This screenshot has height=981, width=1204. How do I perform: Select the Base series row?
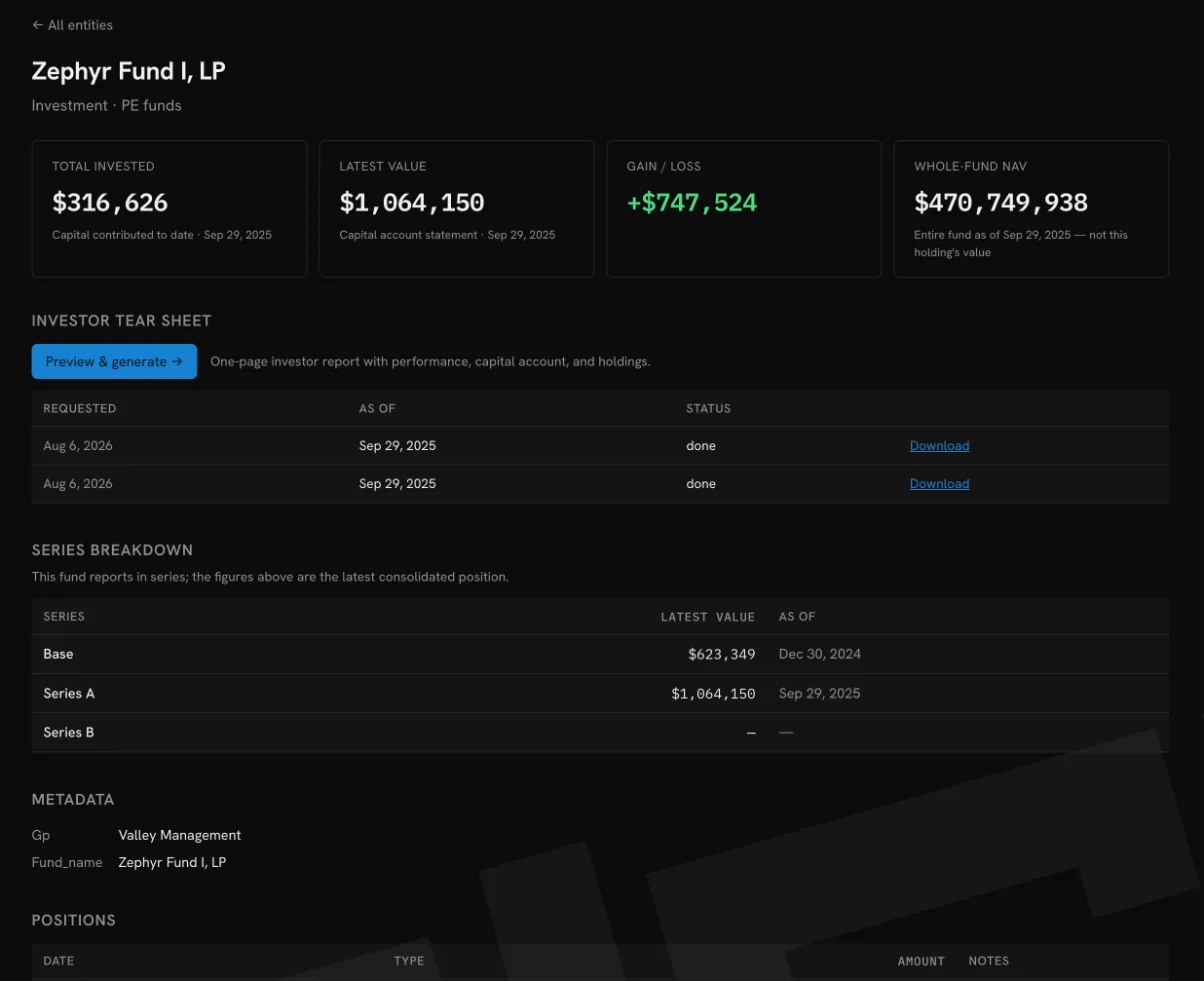pyautogui.click(x=600, y=654)
